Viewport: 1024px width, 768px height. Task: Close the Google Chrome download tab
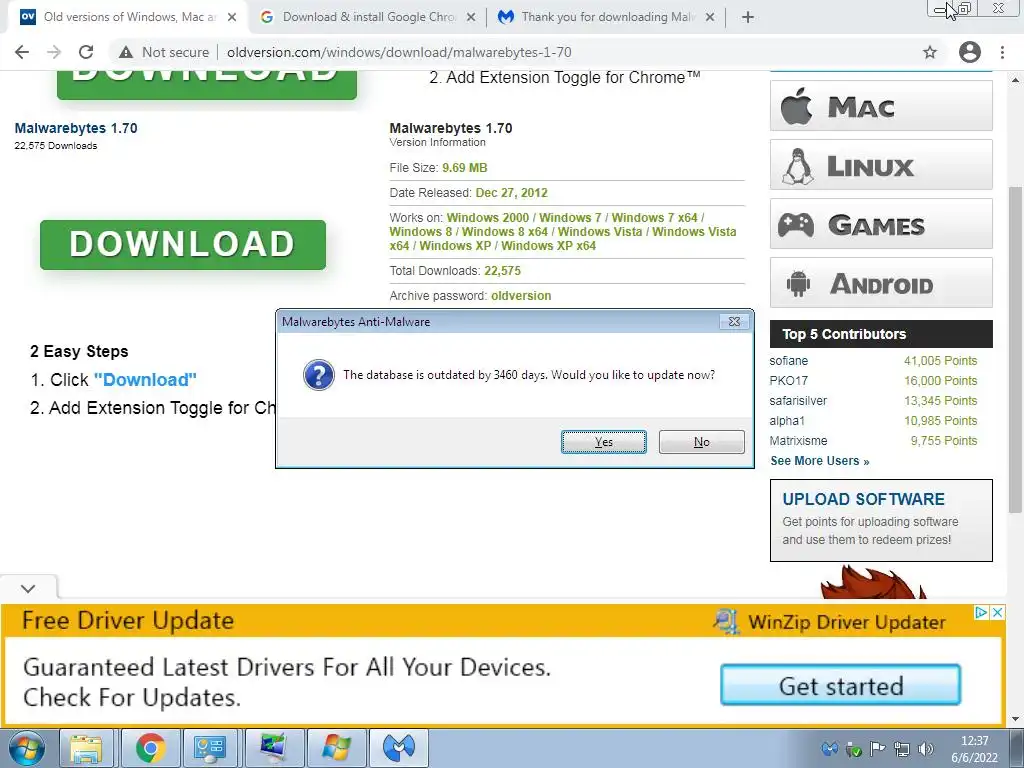[470, 17]
